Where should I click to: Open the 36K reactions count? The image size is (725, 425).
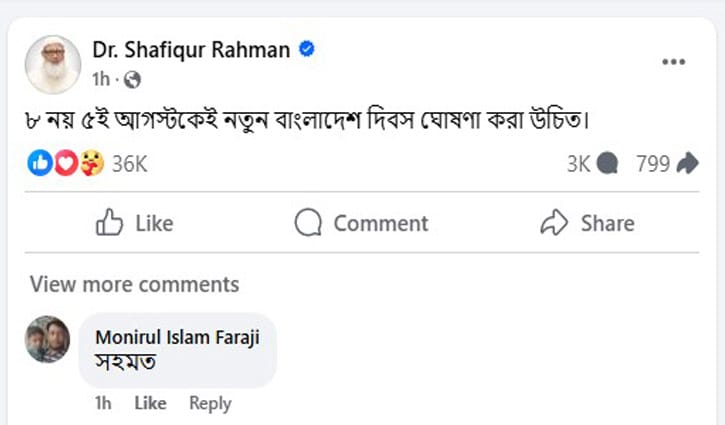point(129,164)
